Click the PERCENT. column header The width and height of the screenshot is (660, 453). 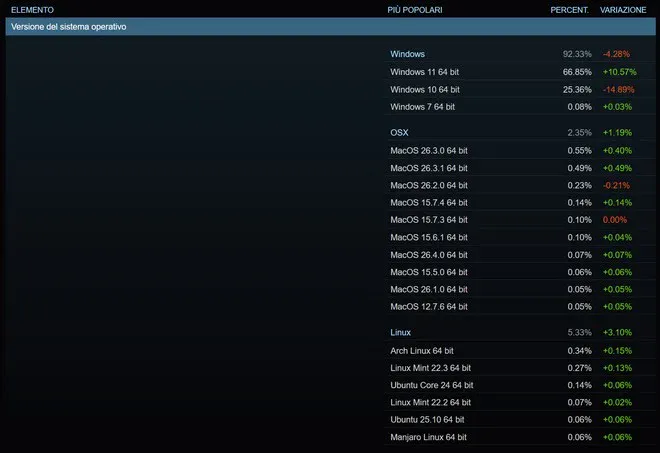[569, 10]
